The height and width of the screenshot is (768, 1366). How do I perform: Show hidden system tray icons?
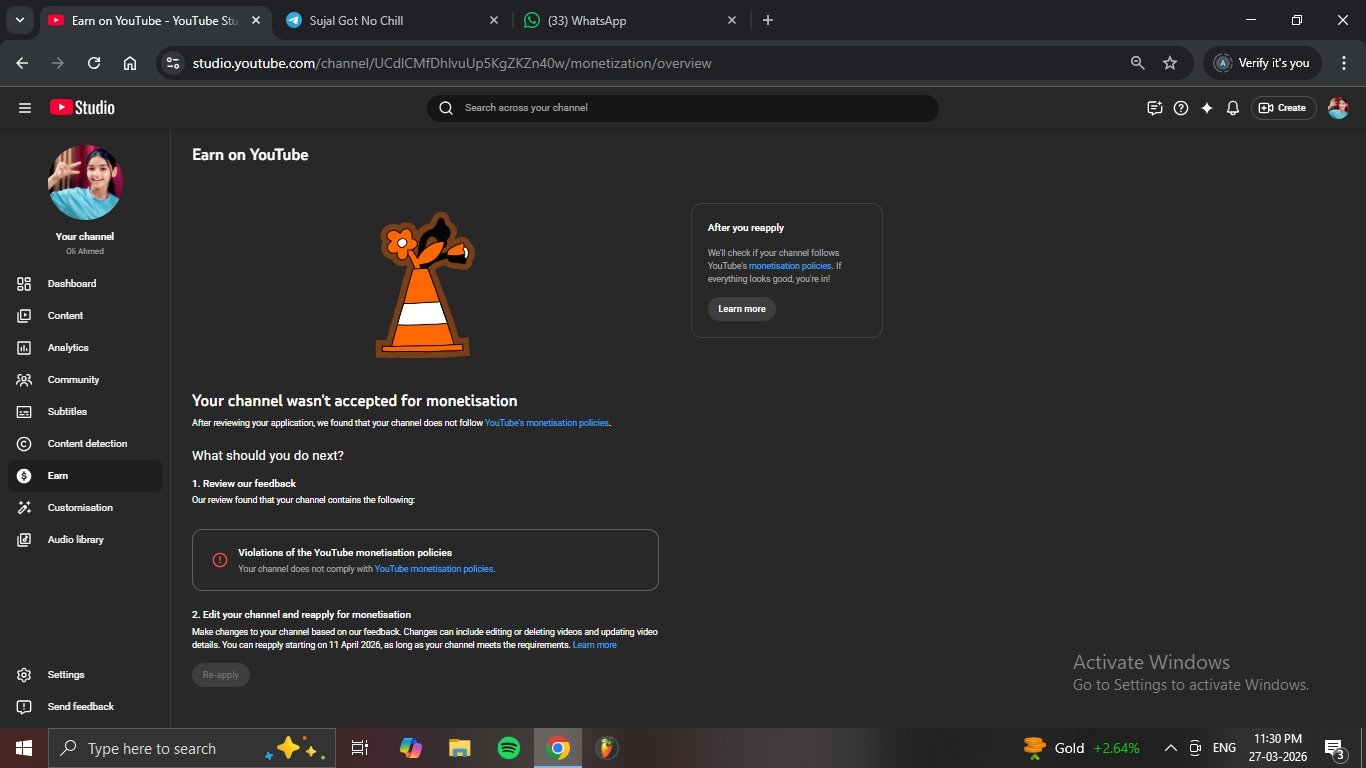coord(1170,748)
